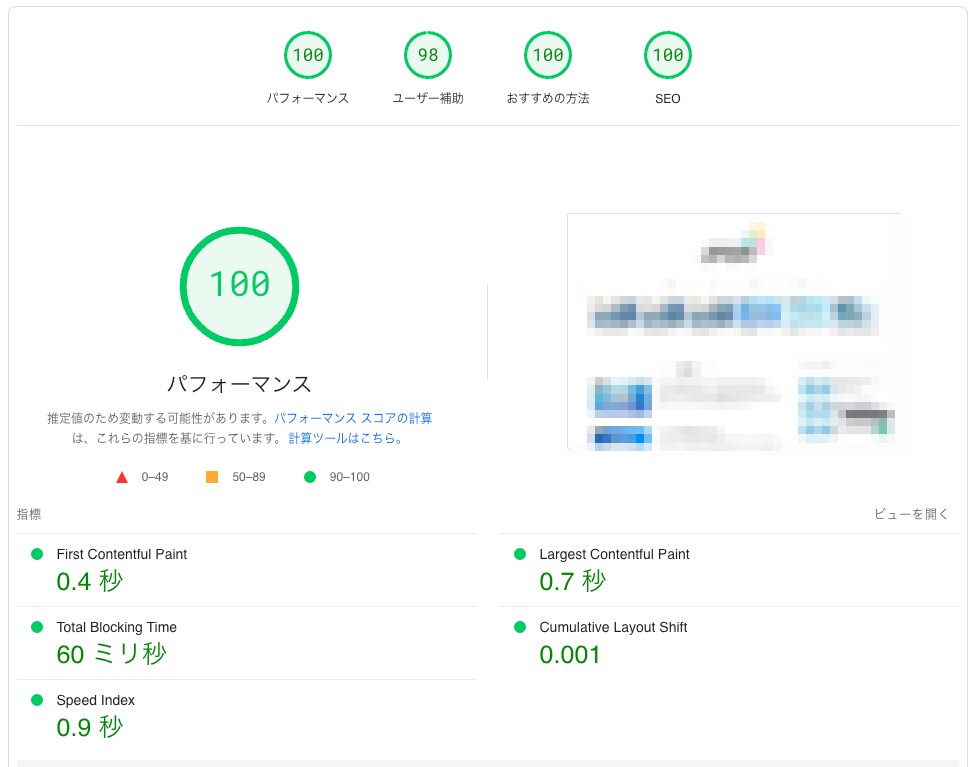
Task: Click the SEO category label
Action: pyautogui.click(x=667, y=99)
